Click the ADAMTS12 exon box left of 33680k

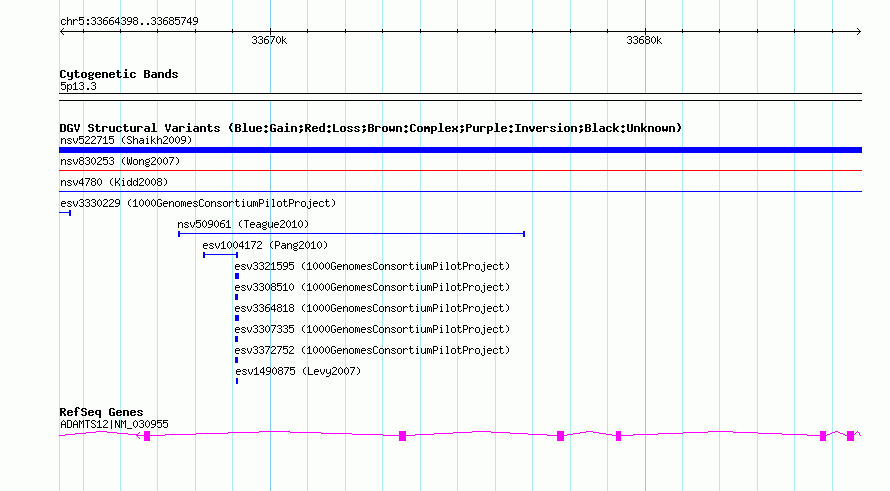pyautogui.click(x=619, y=436)
